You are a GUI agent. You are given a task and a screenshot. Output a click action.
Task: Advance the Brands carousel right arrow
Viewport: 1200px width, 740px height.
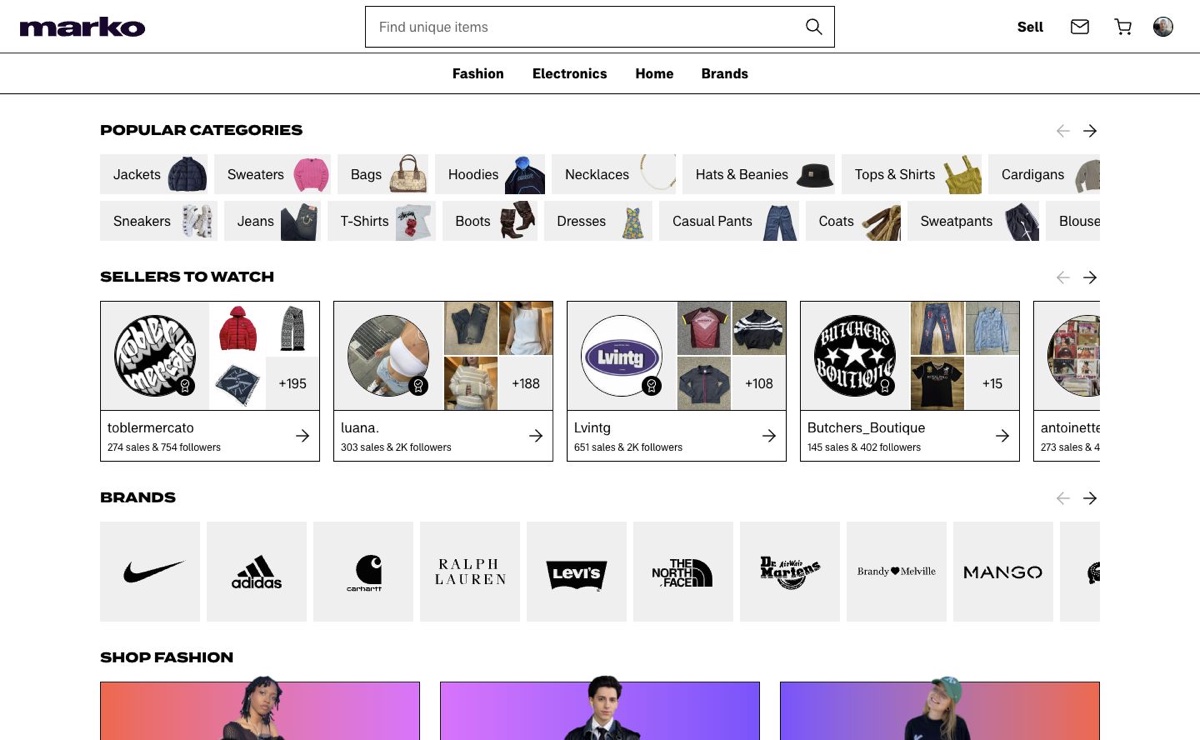(1090, 498)
